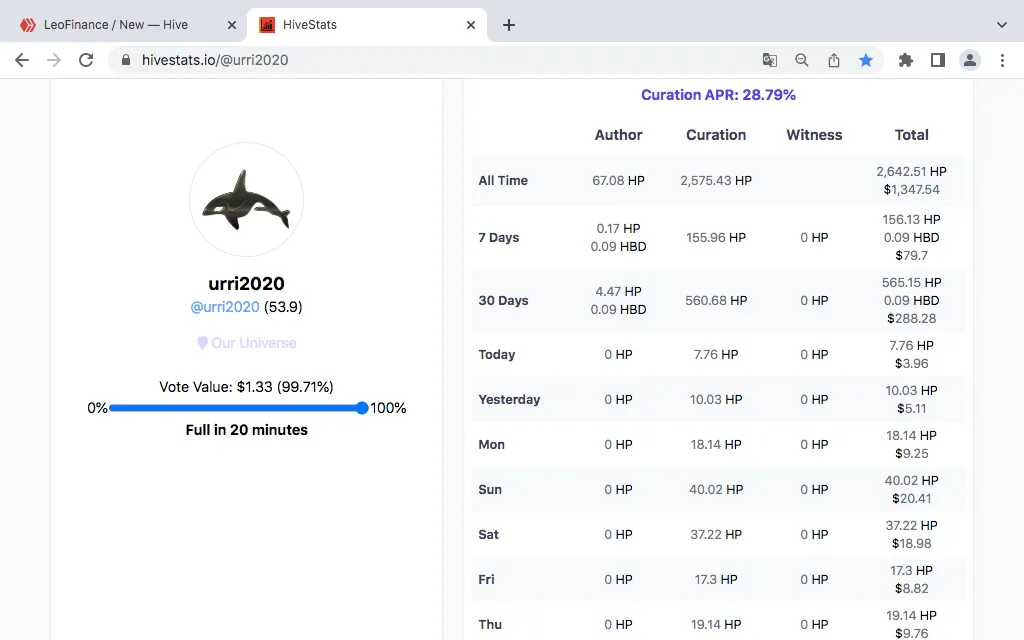This screenshot has width=1024, height=640.
Task: Open the user profile avatar icon
Action: 970,60
